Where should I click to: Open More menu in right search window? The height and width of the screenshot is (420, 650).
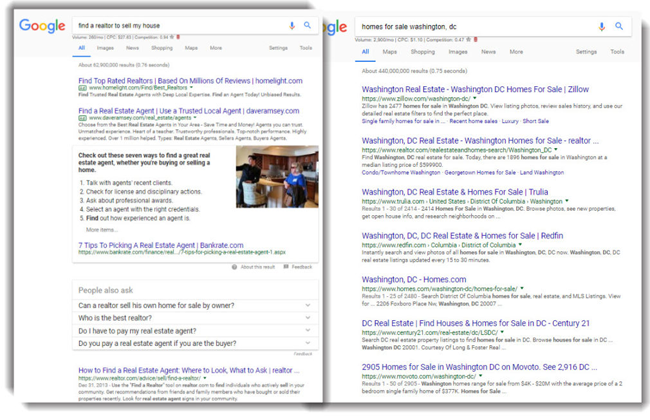pos(516,52)
